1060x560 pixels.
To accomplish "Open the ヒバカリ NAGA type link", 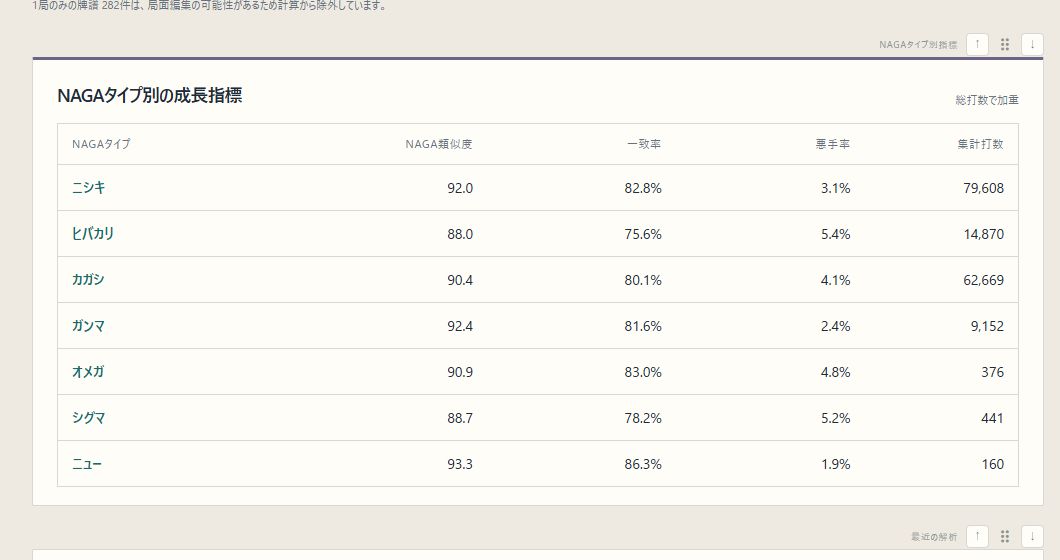I will (x=93, y=233).
